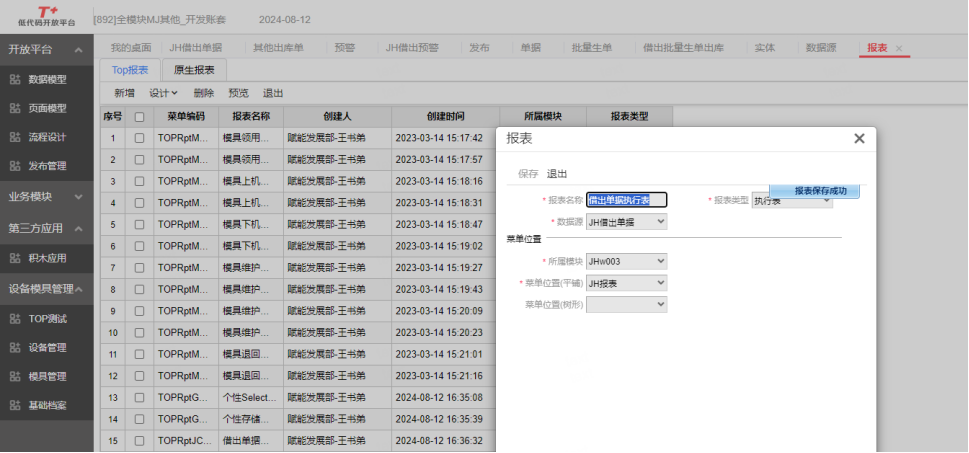
Task: Select the 原生报表 sub-tab
Action: tap(194, 70)
